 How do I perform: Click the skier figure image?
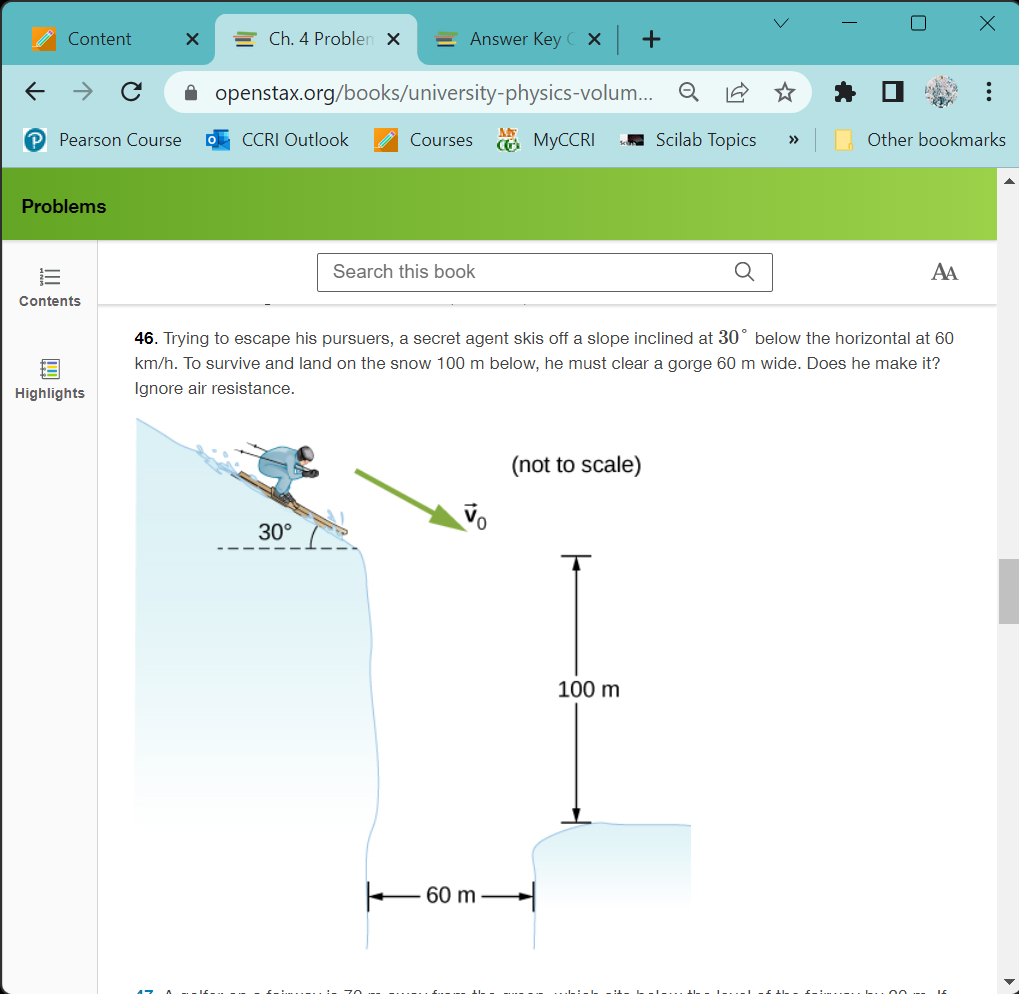pyautogui.click(x=413, y=683)
